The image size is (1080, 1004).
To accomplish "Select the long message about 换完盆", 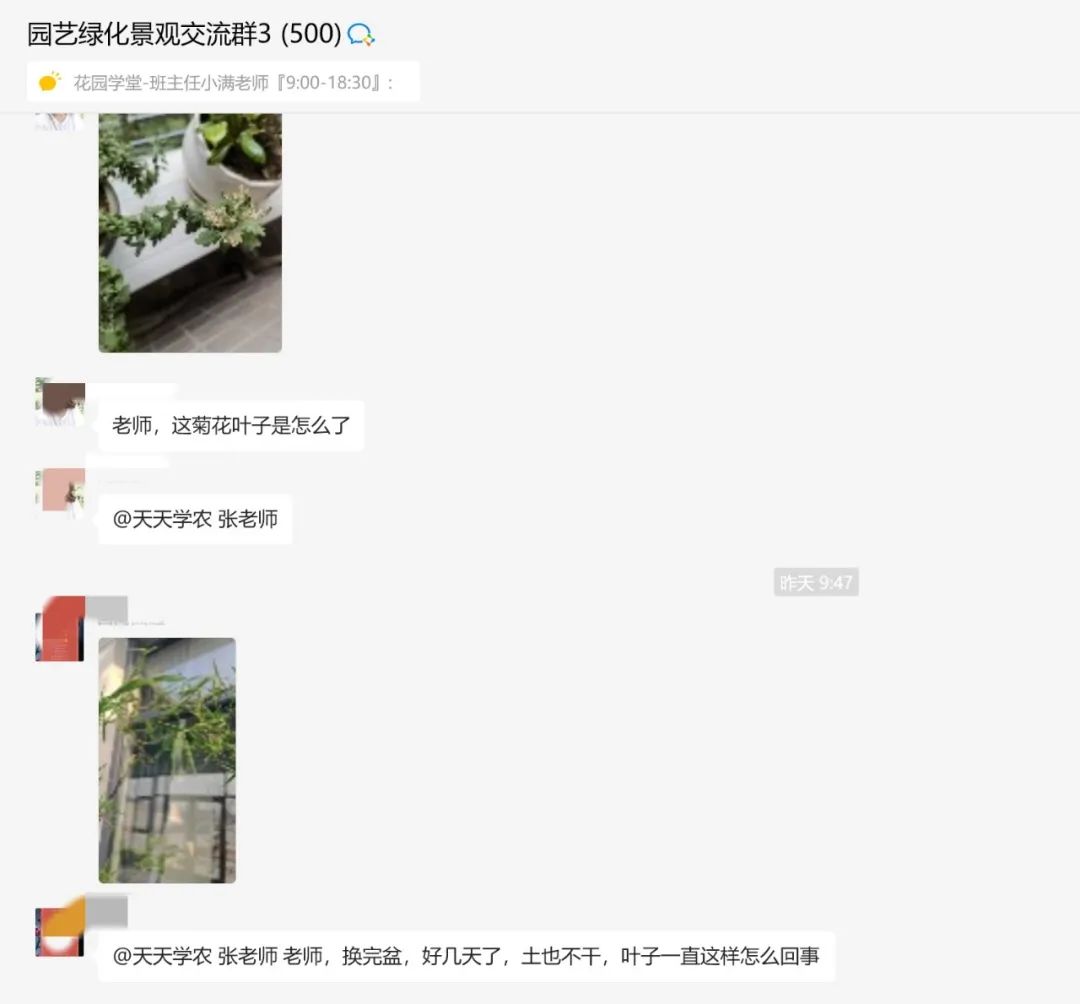I will (466, 956).
